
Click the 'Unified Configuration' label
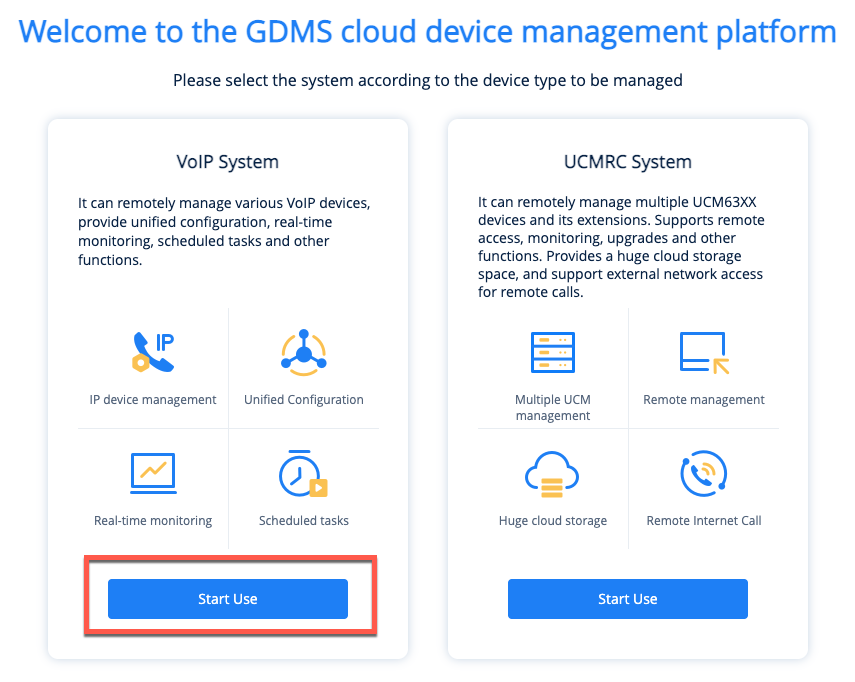click(x=304, y=400)
